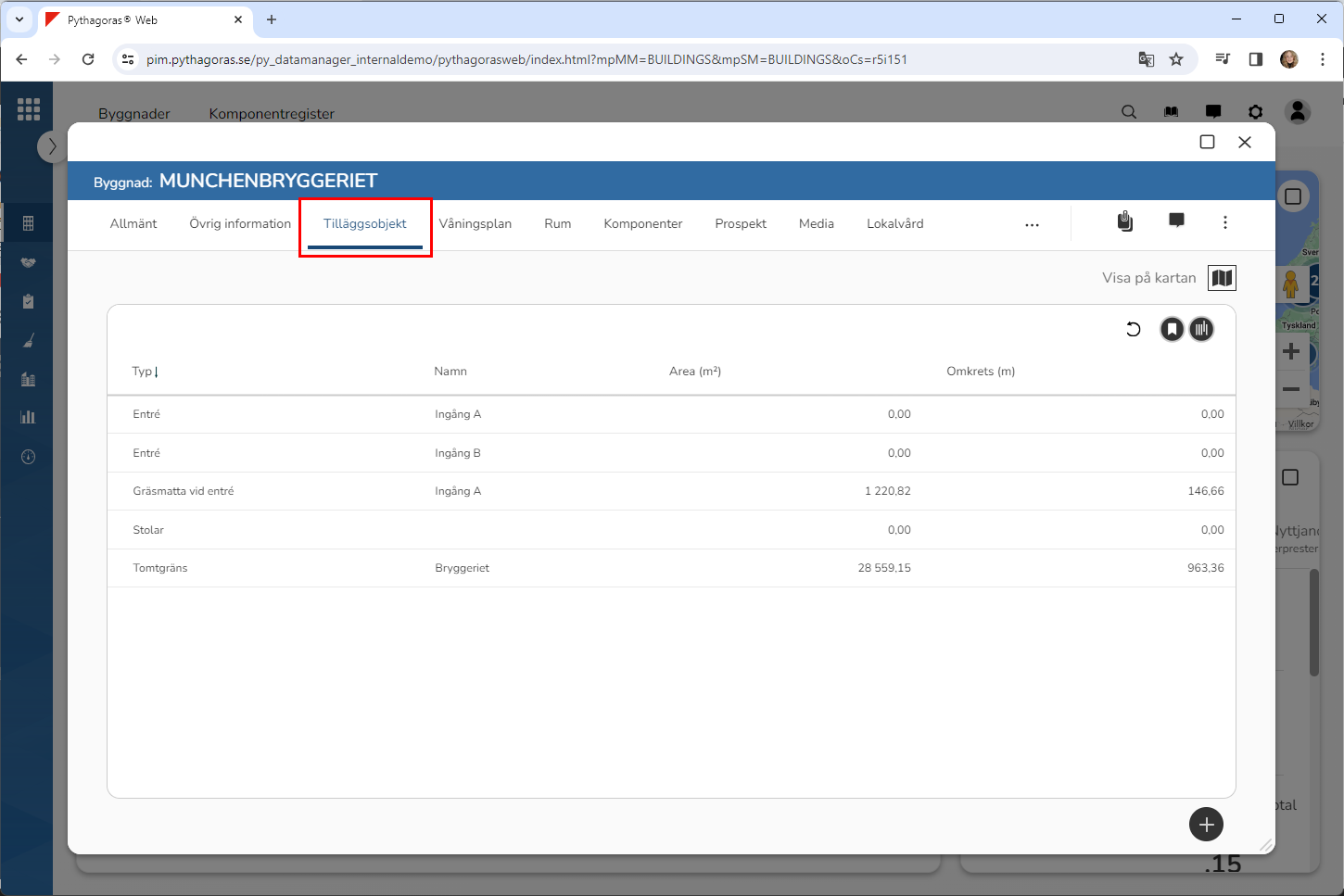Viewport: 1344px width, 896px height.
Task: Click the map icon beside Visa på kartan
Action: tap(1222, 278)
